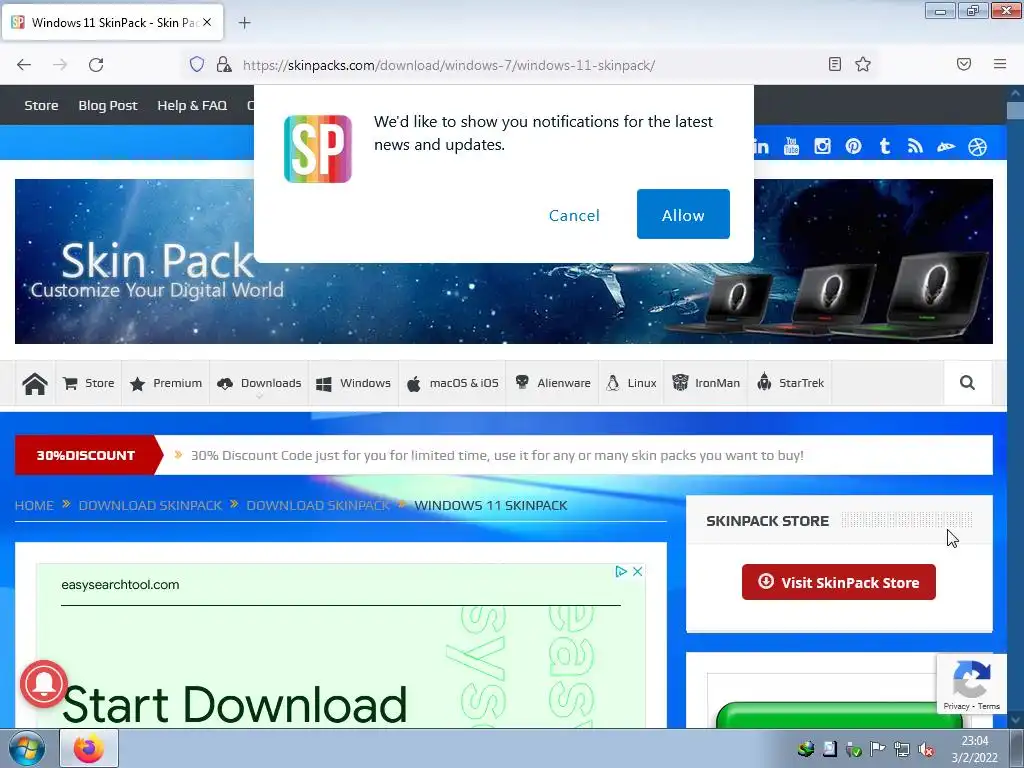
Task: Select the Windows 11 SkinPack browser tab
Action: pyautogui.click(x=113, y=22)
